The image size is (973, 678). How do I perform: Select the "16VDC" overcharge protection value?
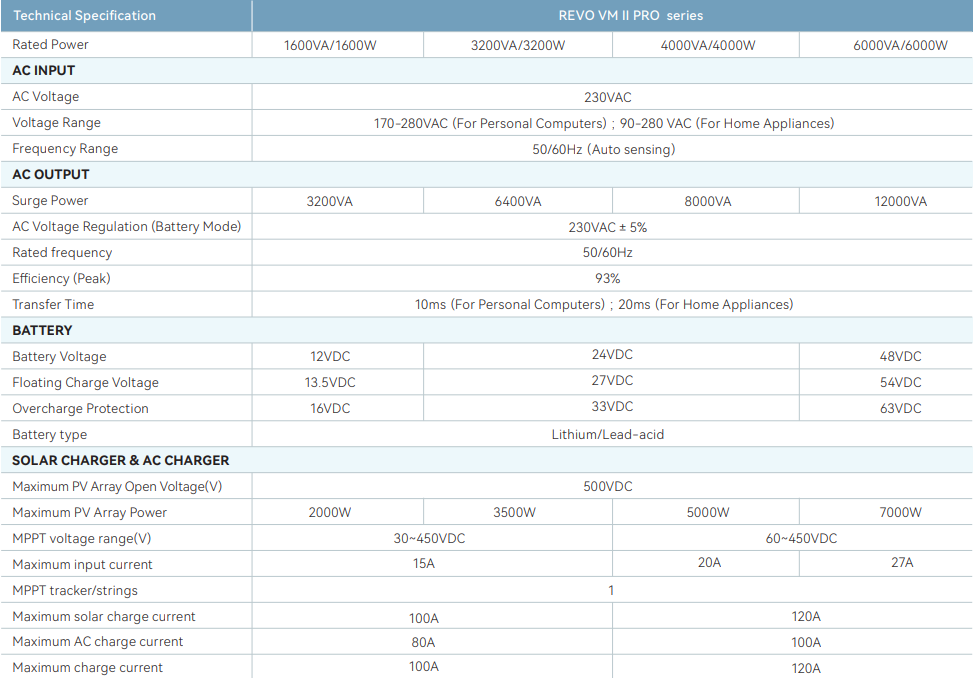click(x=330, y=409)
